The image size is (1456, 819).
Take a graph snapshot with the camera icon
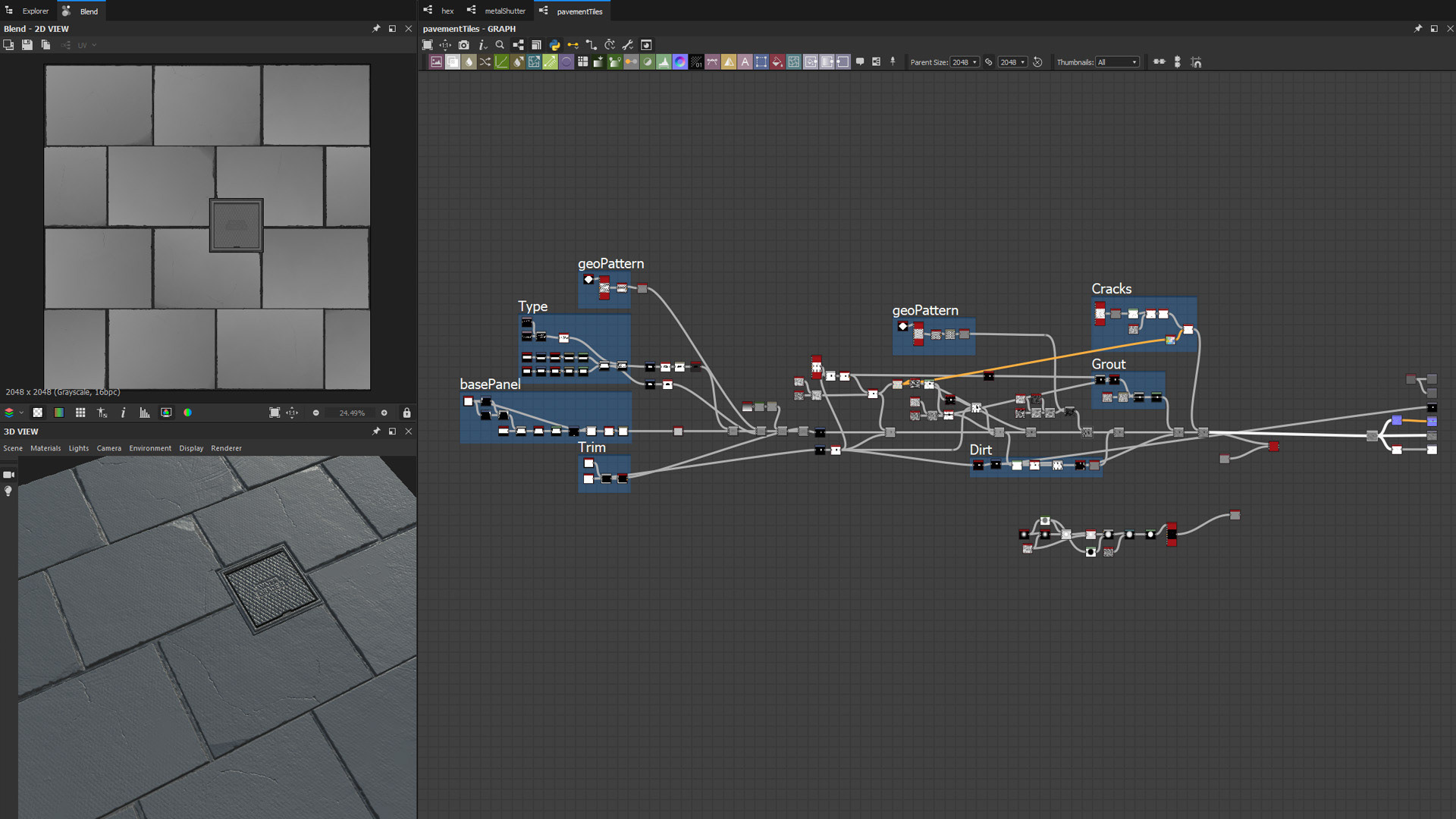(x=463, y=45)
